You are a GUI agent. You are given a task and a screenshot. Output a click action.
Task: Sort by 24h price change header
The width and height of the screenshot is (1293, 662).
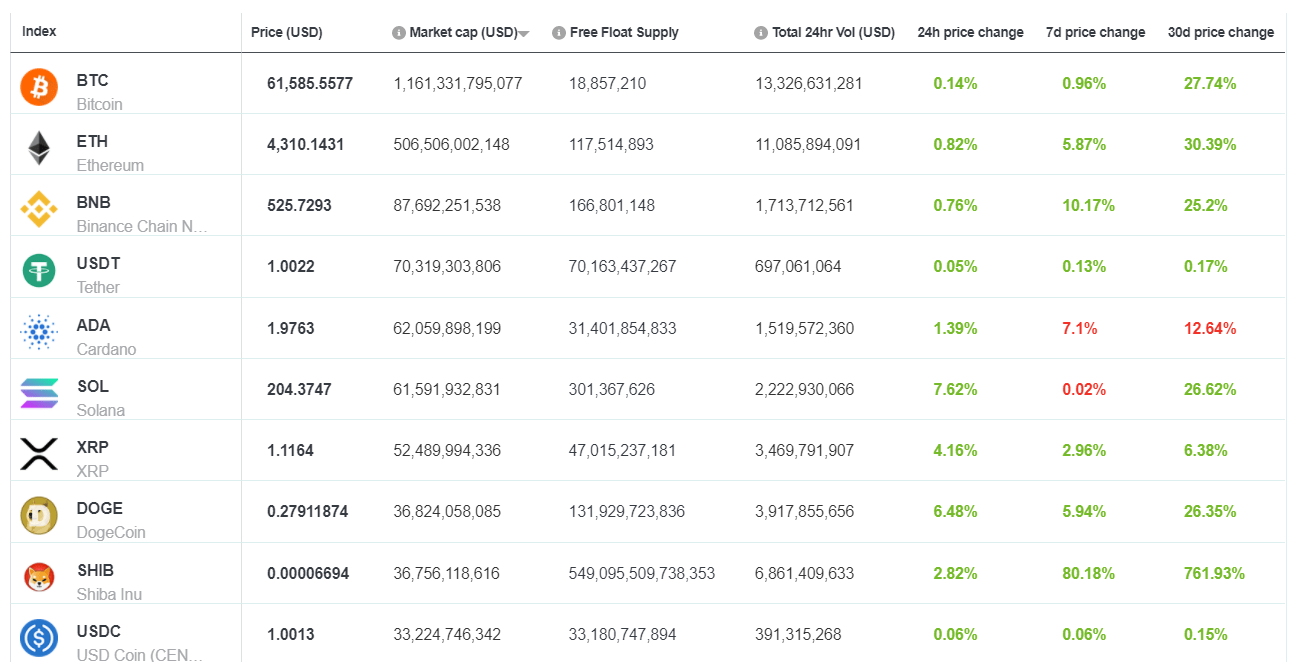(970, 32)
